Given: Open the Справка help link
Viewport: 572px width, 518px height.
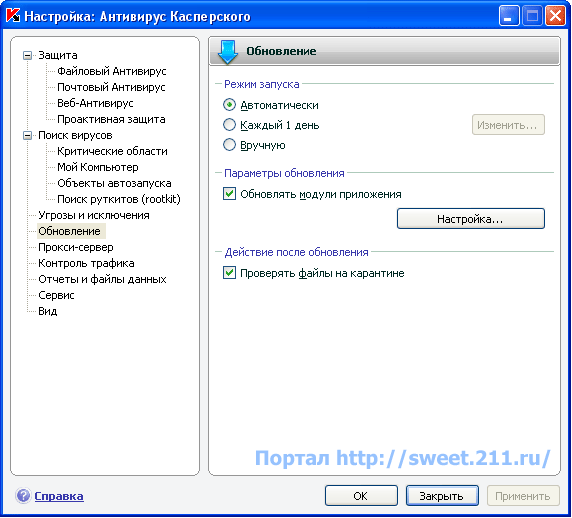Looking at the screenshot, I should [x=59, y=496].
